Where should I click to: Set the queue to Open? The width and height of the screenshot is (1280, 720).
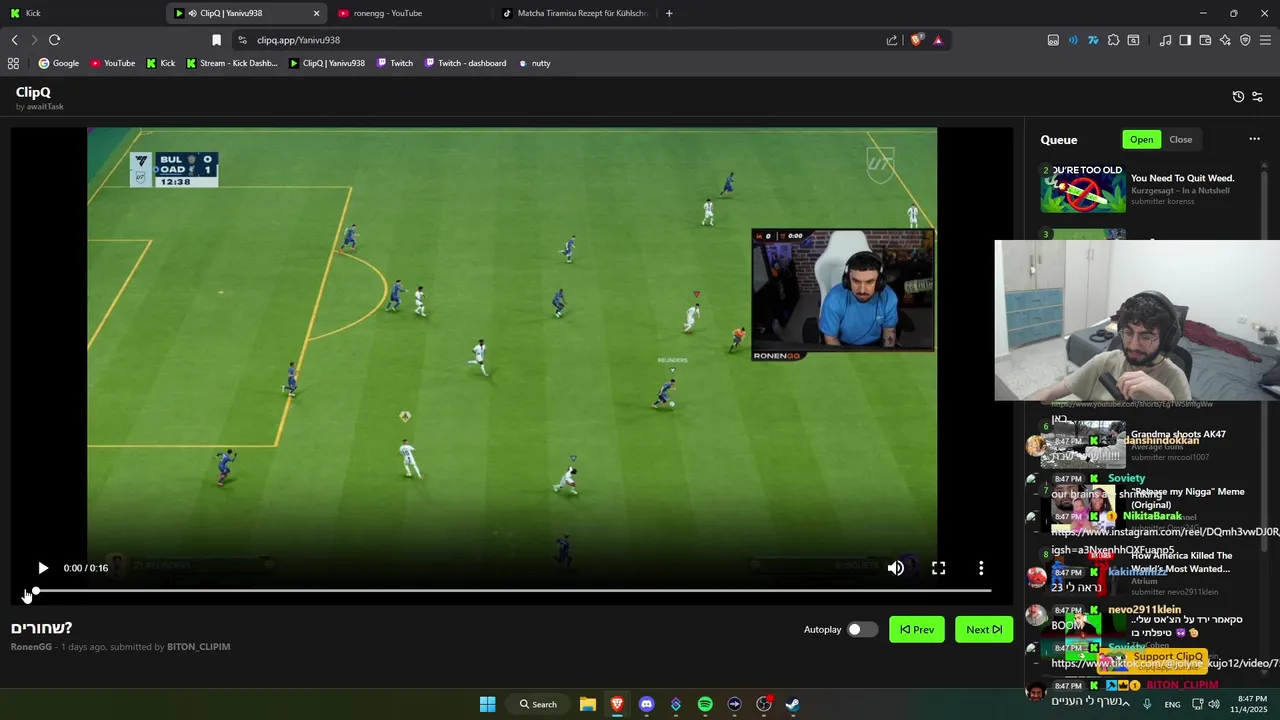point(1142,140)
